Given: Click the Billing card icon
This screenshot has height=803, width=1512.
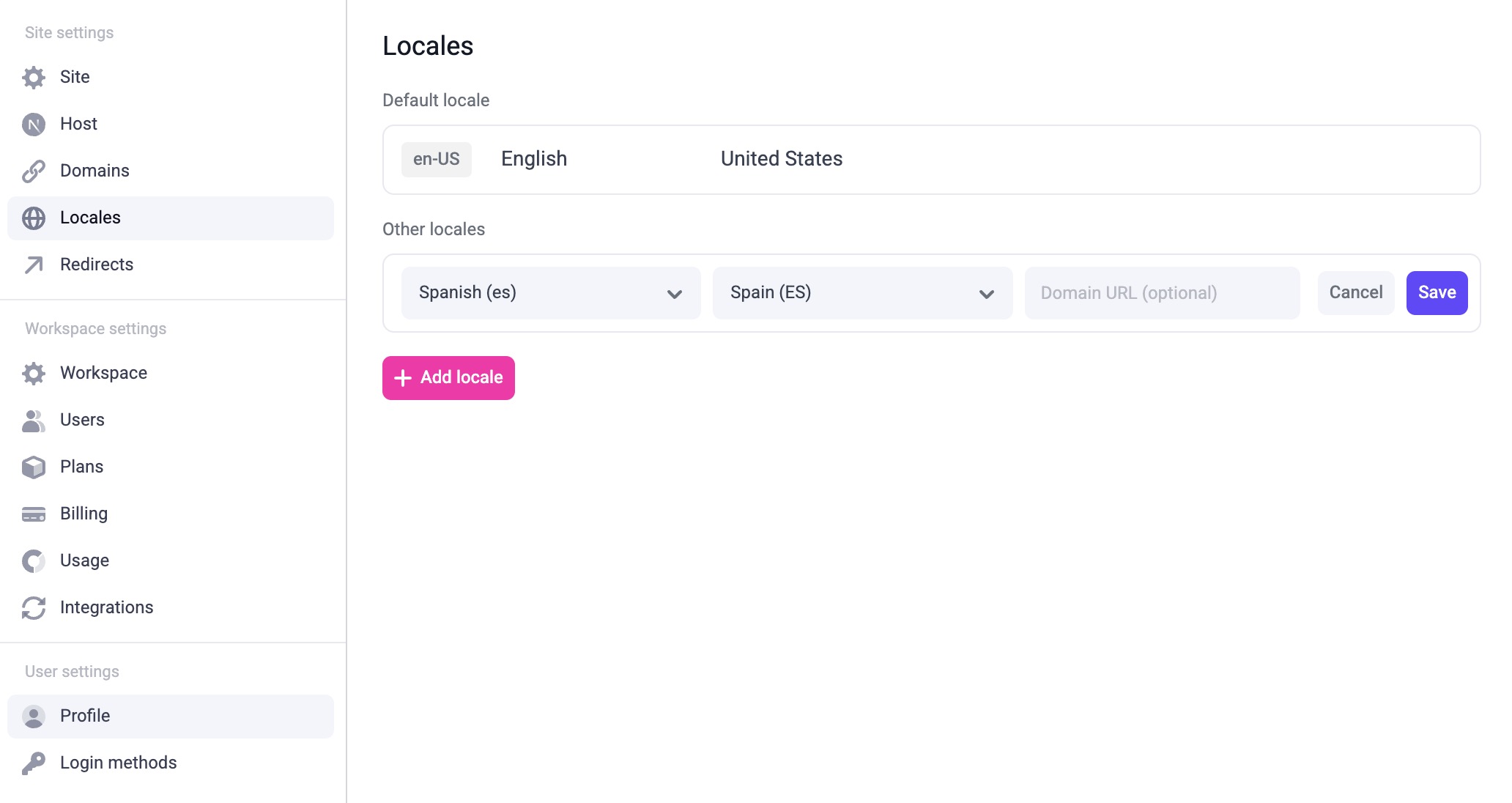Looking at the screenshot, I should (34, 513).
